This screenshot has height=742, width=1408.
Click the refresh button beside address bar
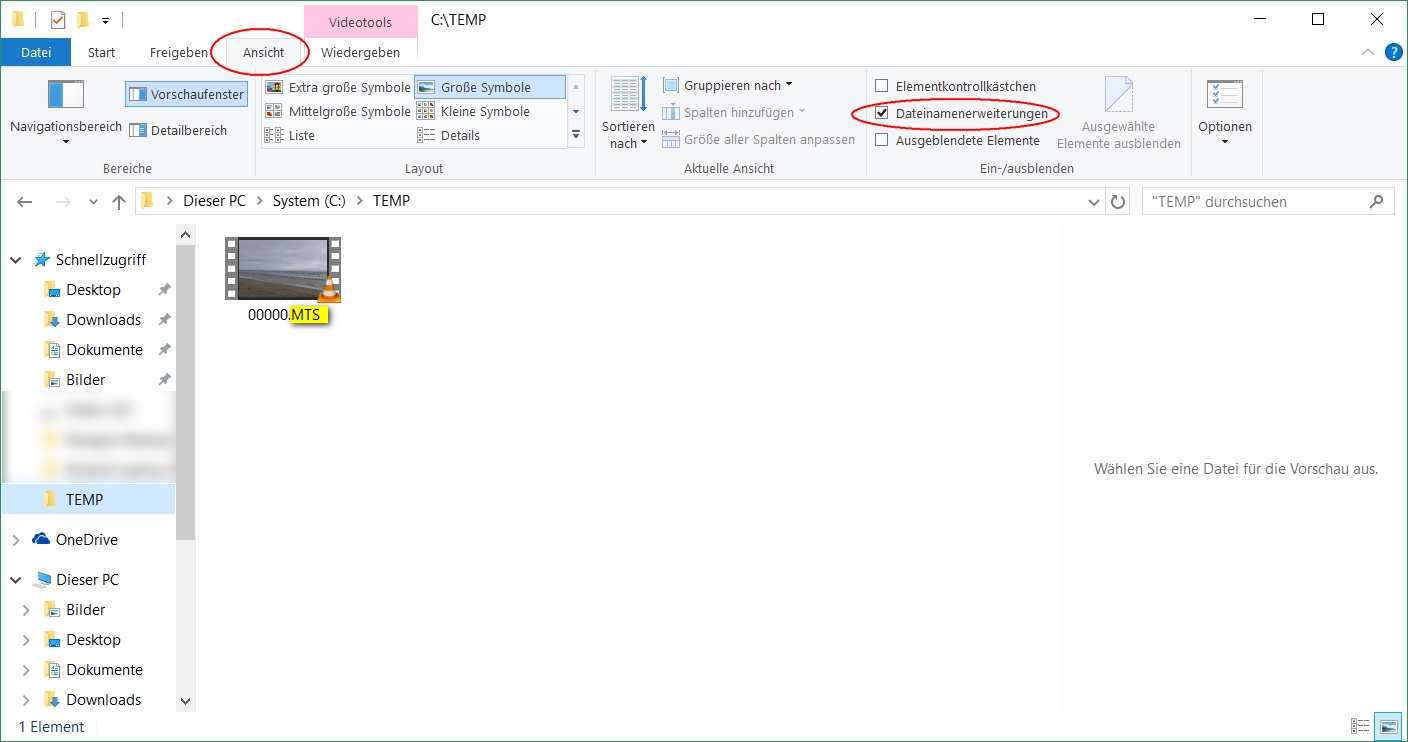(x=1118, y=201)
